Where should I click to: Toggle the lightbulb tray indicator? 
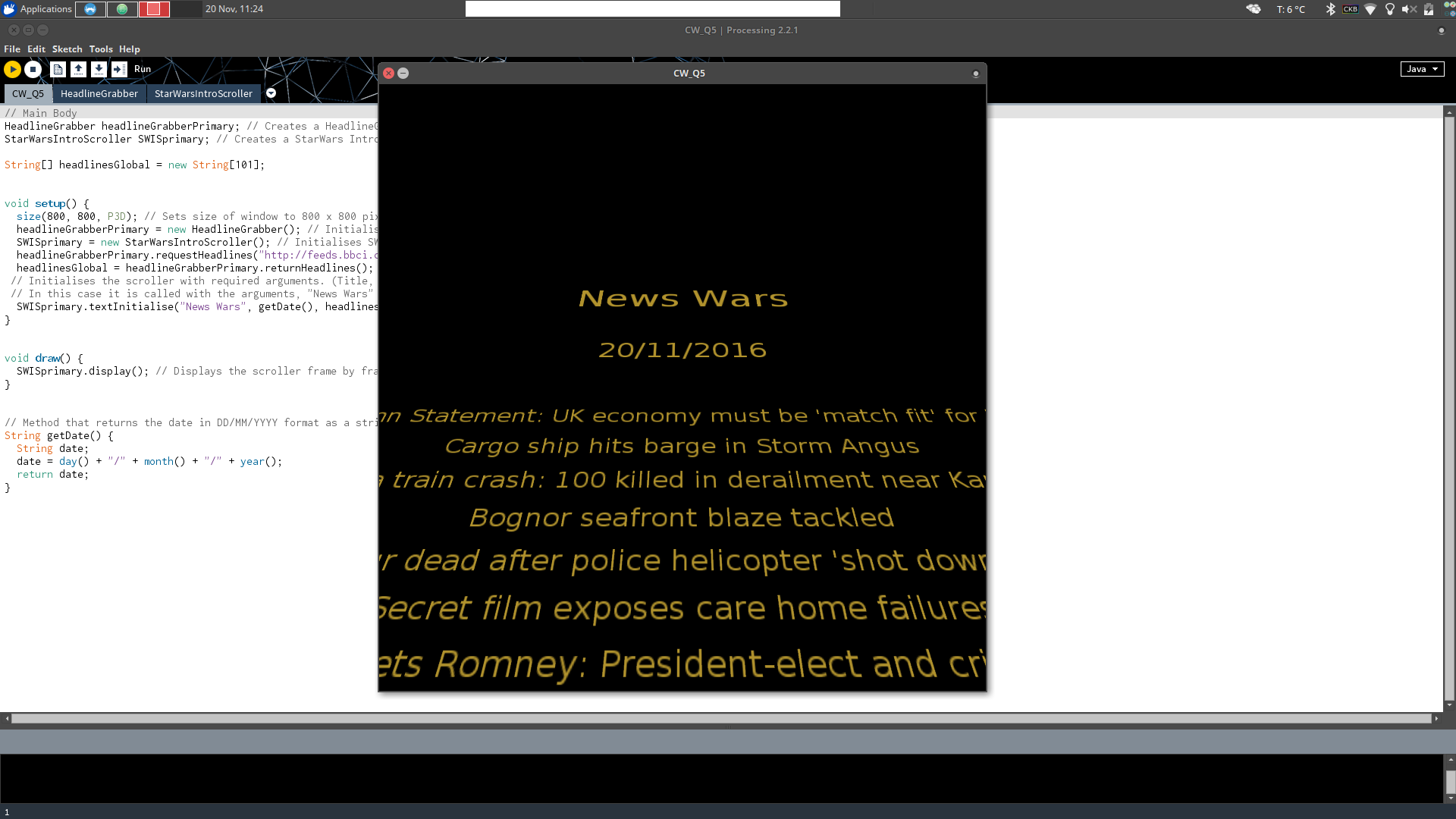(1389, 9)
